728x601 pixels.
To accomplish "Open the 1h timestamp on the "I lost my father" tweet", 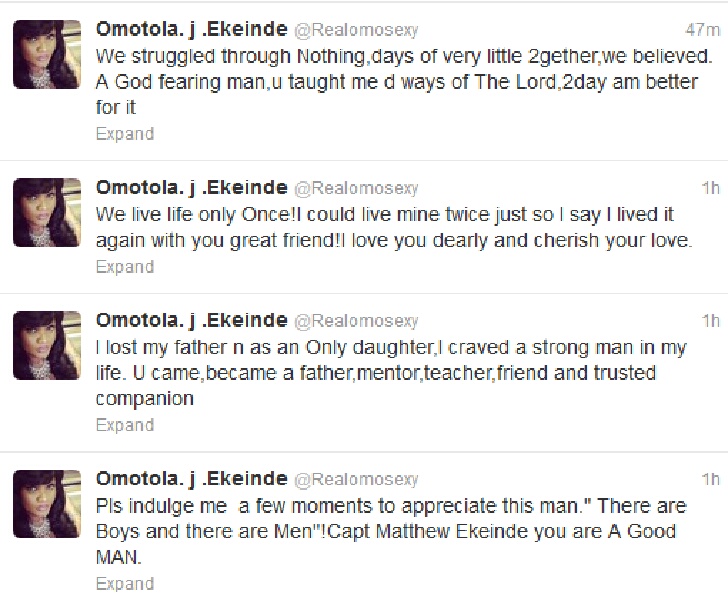I will point(711,321).
